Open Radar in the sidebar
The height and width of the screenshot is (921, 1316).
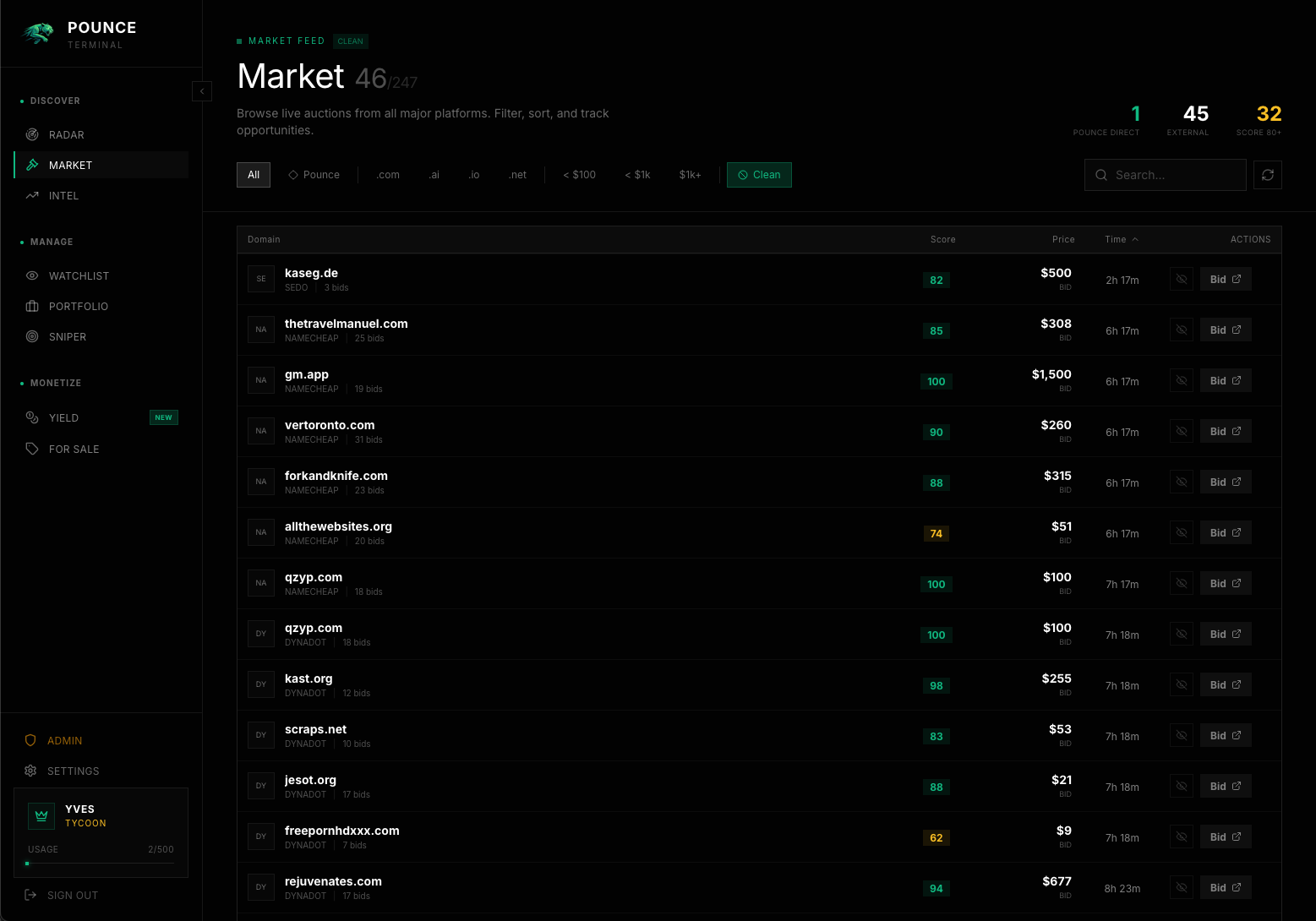click(x=101, y=134)
